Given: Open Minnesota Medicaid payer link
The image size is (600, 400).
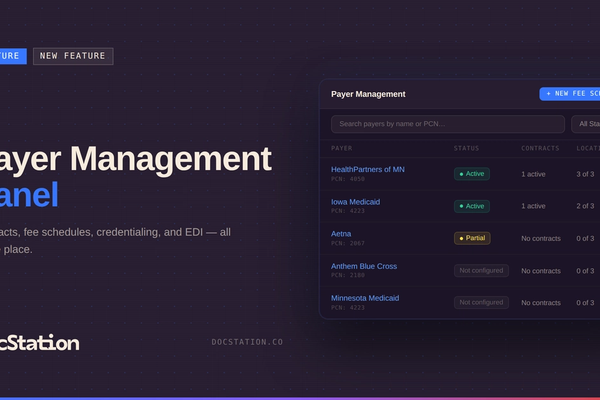Looking at the screenshot, I should [x=365, y=298].
